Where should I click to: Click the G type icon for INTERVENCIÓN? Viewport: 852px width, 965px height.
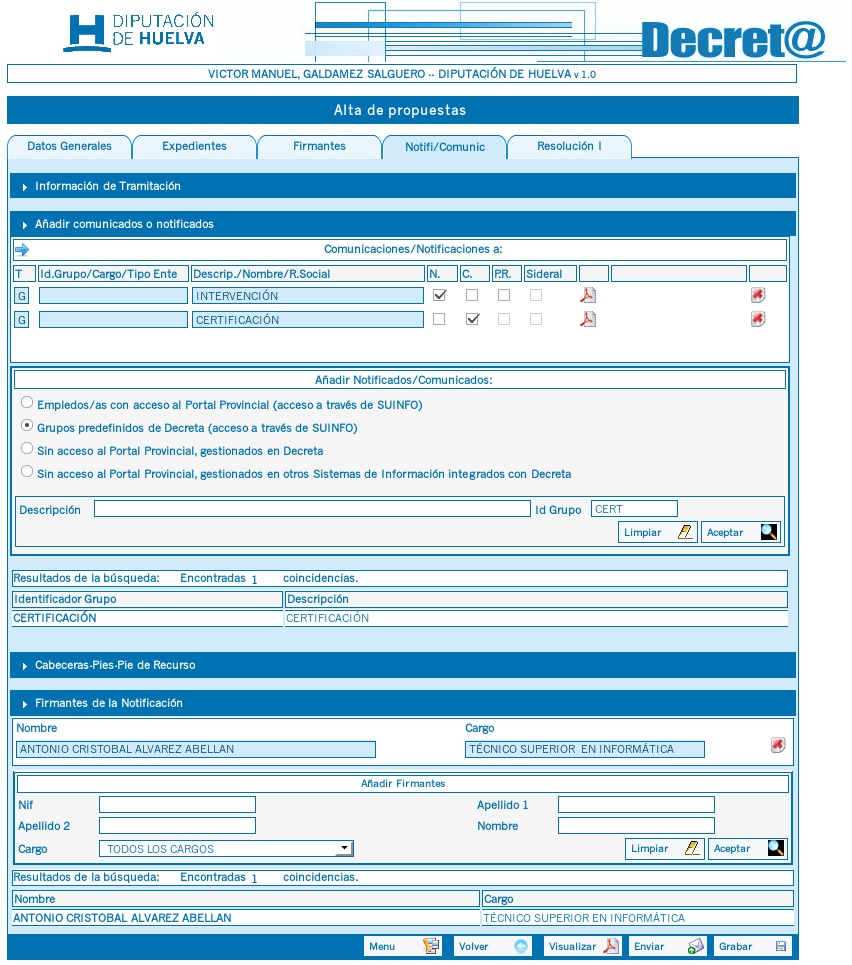[x=22, y=296]
